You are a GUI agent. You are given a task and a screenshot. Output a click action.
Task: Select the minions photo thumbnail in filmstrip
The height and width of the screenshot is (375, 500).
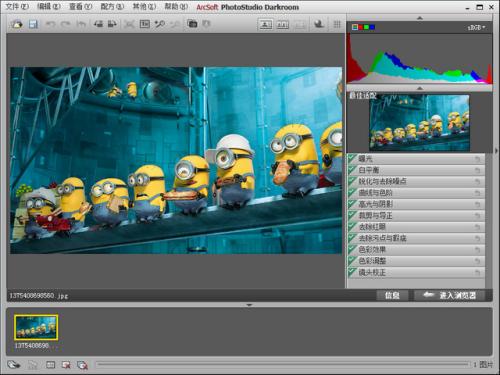[36, 327]
